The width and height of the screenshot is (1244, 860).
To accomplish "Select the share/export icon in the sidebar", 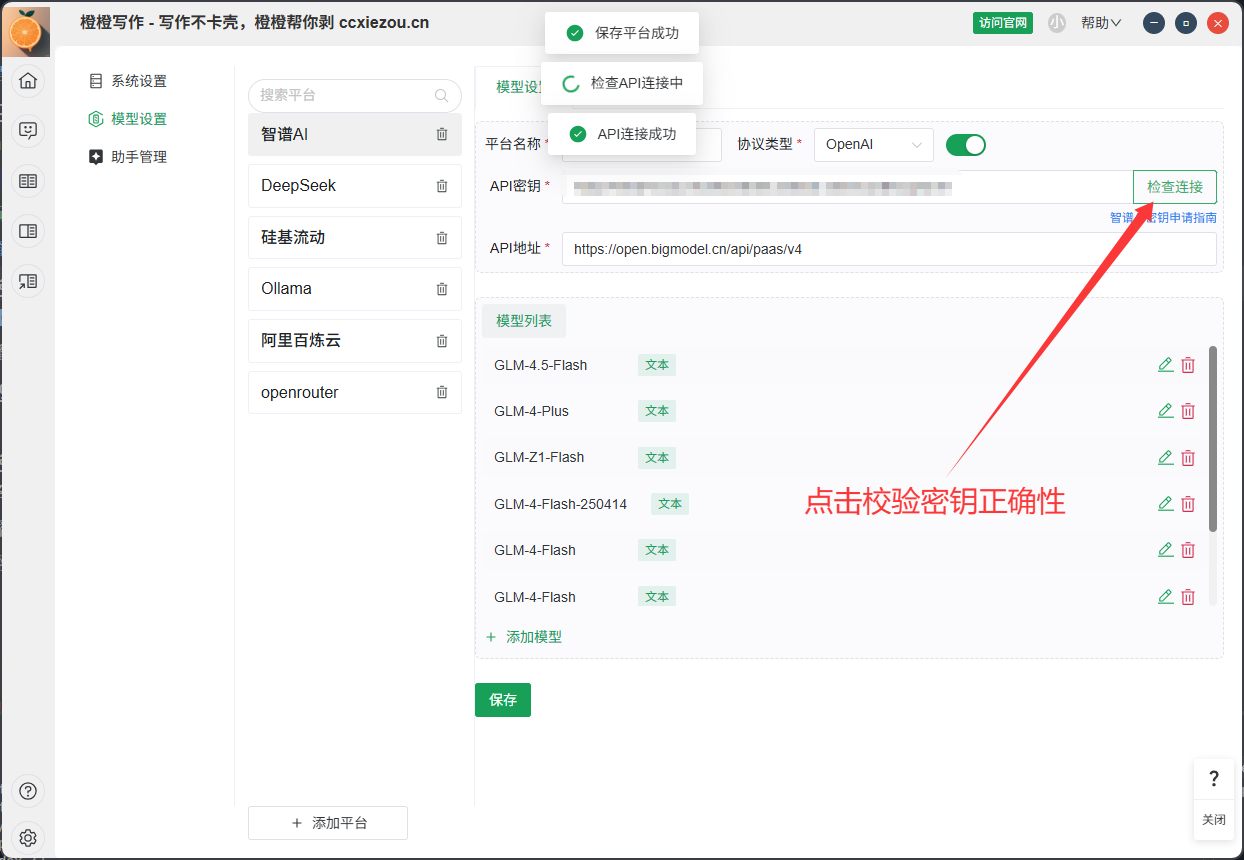I will [x=28, y=281].
